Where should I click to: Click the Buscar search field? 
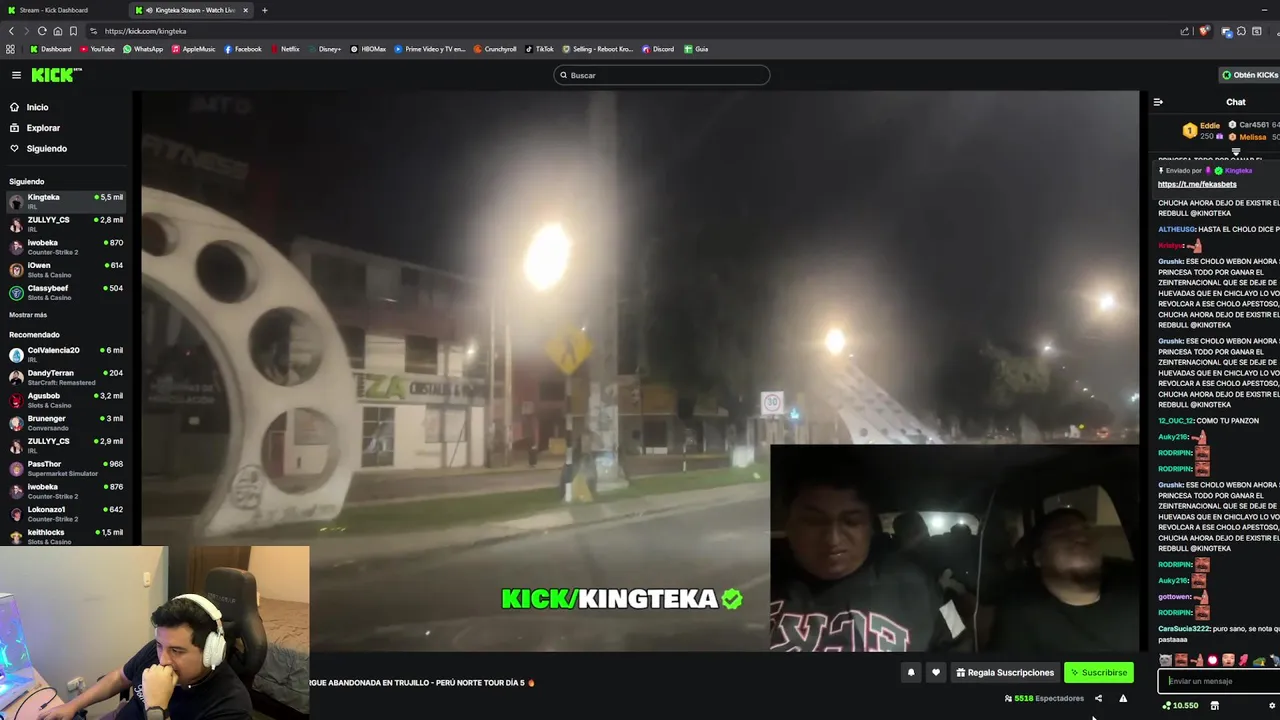point(662,75)
